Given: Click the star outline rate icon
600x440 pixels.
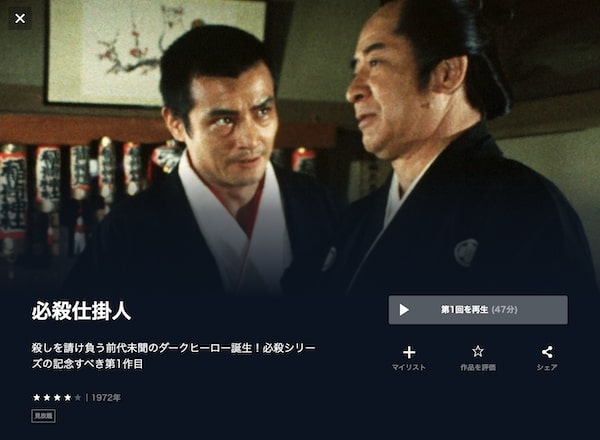Looking at the screenshot, I should pyautogui.click(x=478, y=351).
